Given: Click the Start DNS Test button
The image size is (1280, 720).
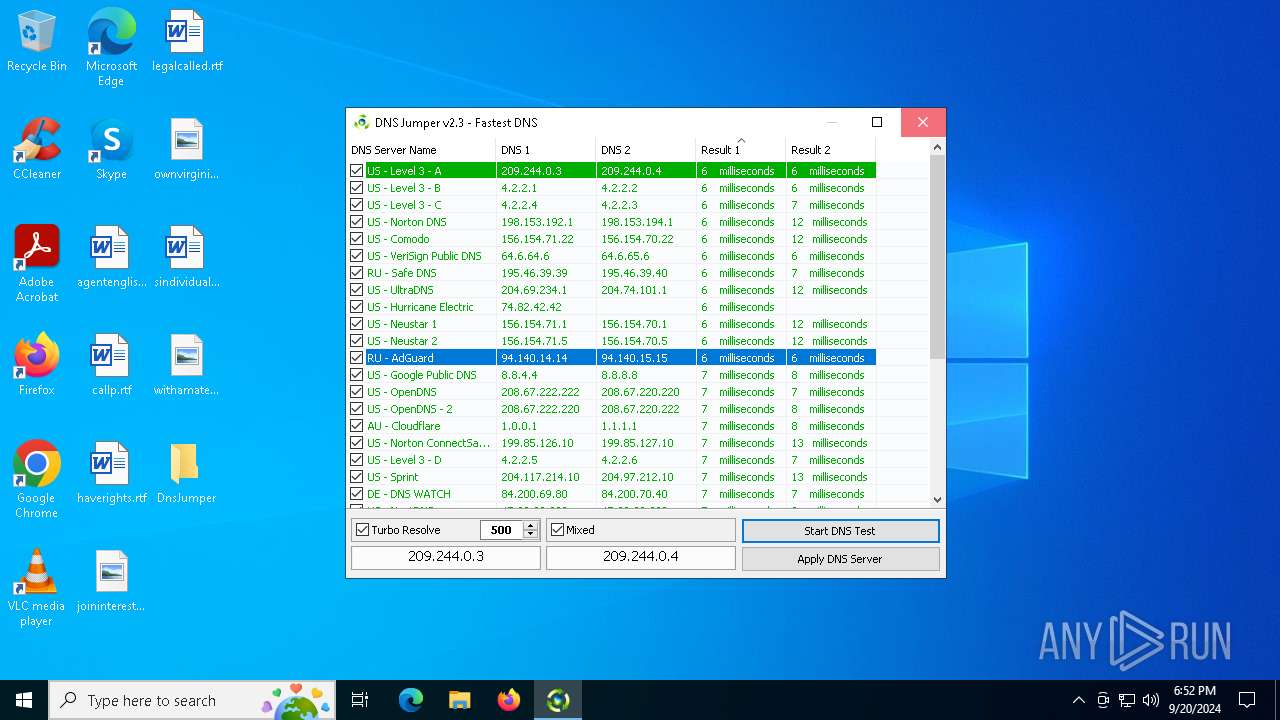Looking at the screenshot, I should point(840,531).
